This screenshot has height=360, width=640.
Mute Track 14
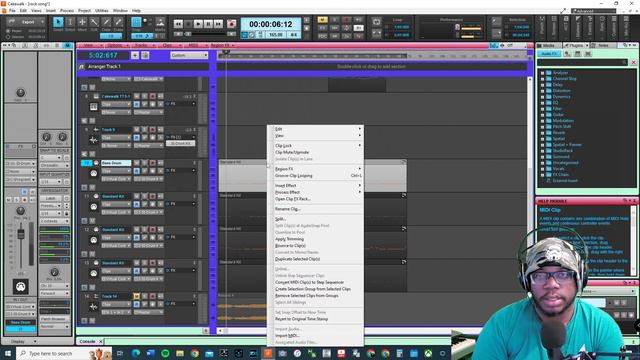[137, 296]
